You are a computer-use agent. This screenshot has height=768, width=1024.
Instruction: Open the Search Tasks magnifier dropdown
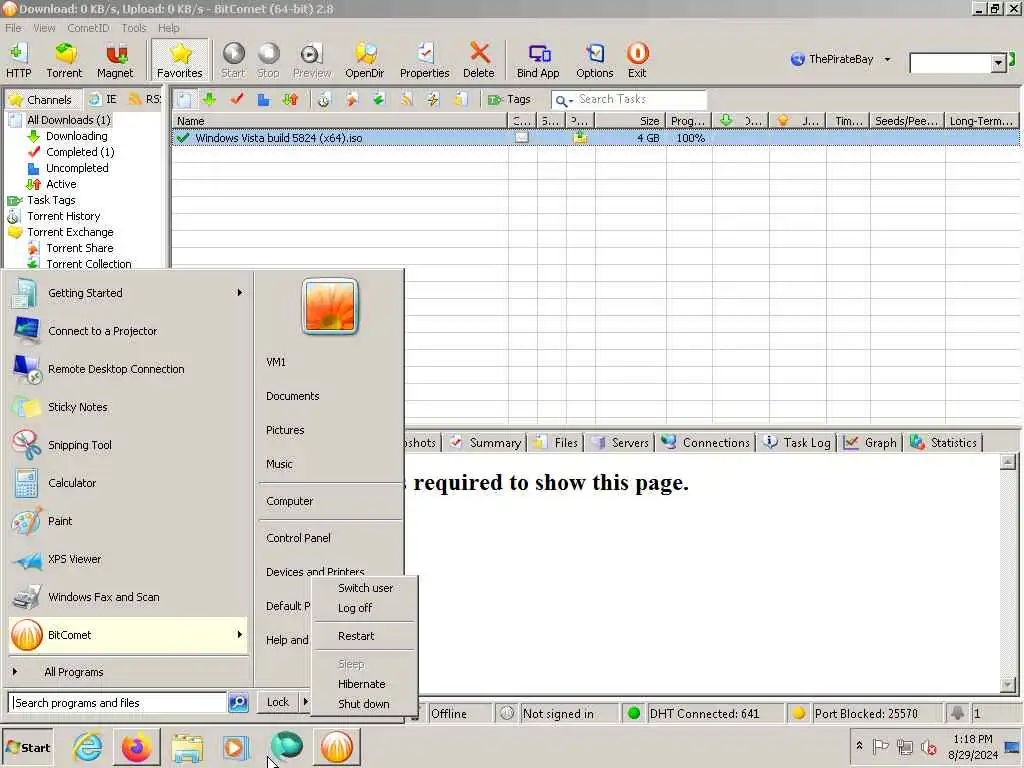pyautogui.click(x=564, y=100)
